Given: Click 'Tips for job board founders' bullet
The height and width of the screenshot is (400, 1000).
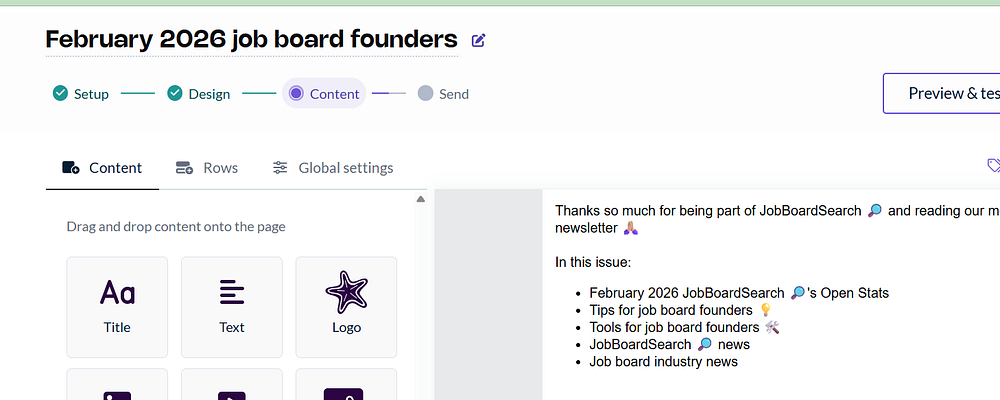Looking at the screenshot, I should click(670, 310).
